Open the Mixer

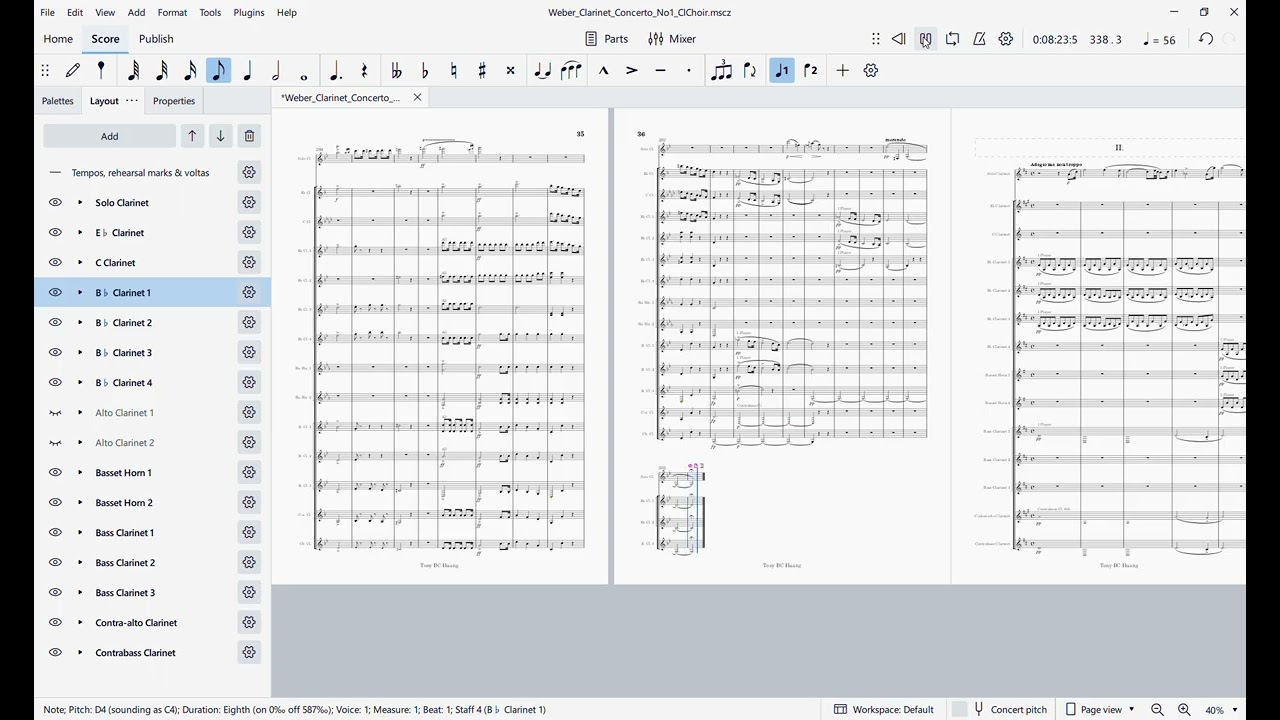[x=672, y=39]
